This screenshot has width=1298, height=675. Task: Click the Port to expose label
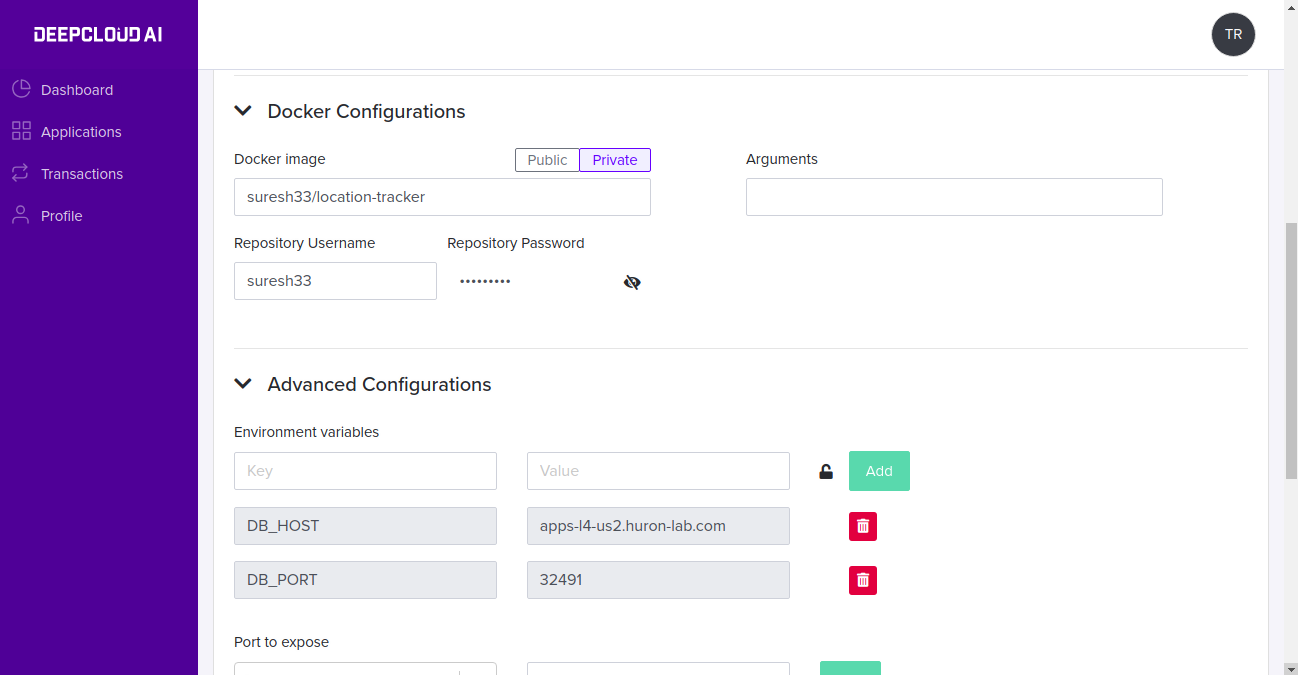[281, 642]
